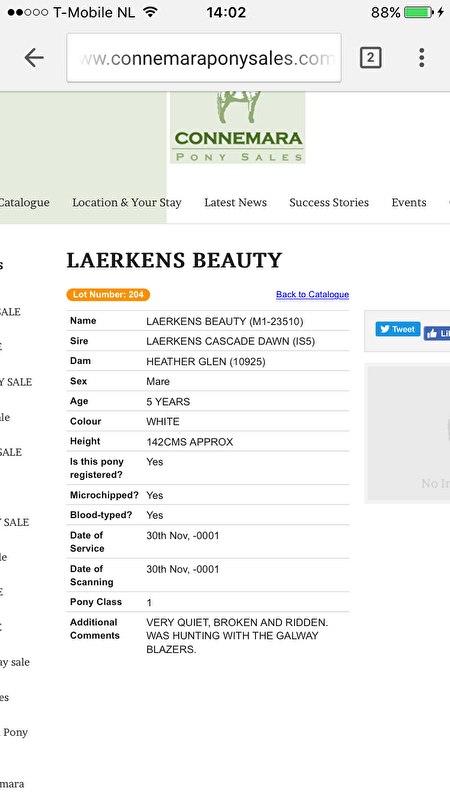Image resolution: width=450 pixels, height=800 pixels.
Task: Tap the No Image placeholder thumbnail
Action: tap(409, 433)
